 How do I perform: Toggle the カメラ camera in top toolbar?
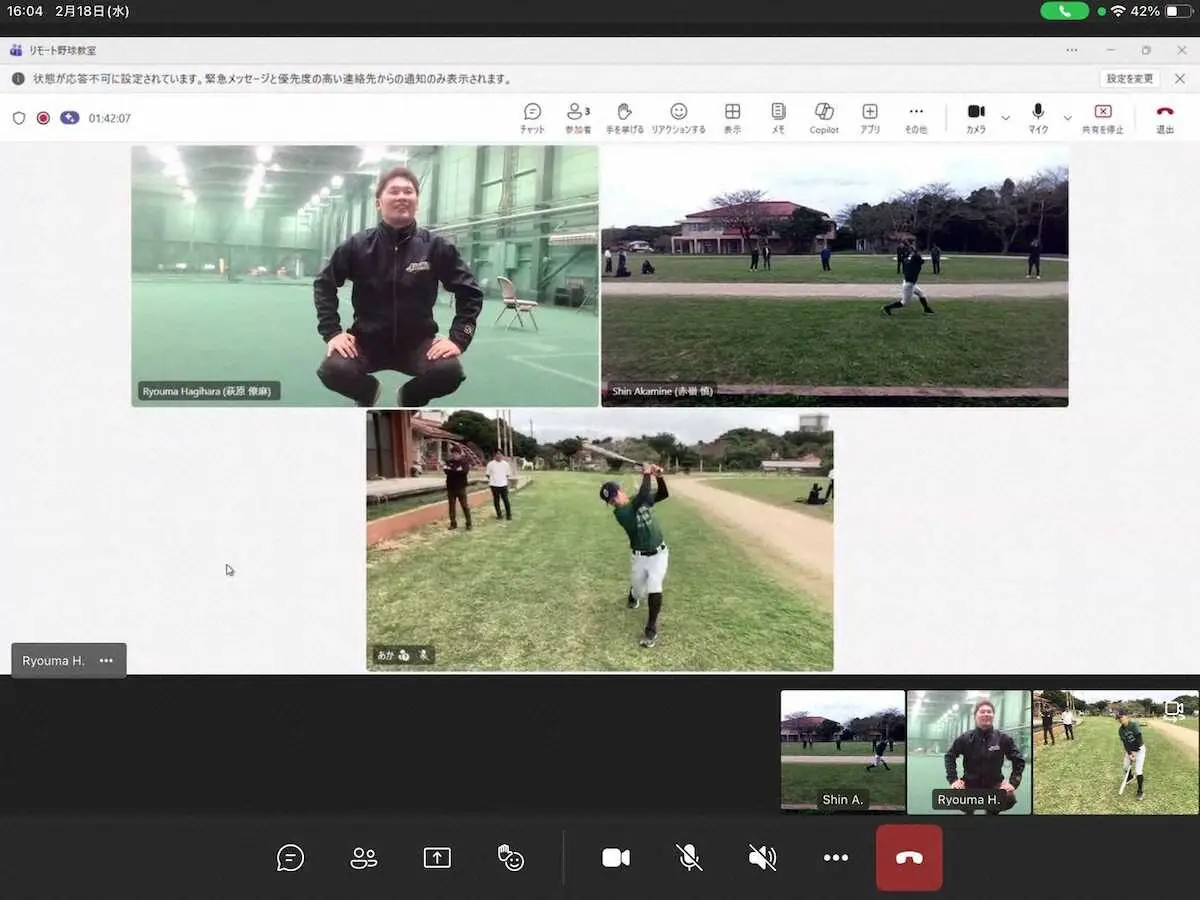click(x=976, y=117)
